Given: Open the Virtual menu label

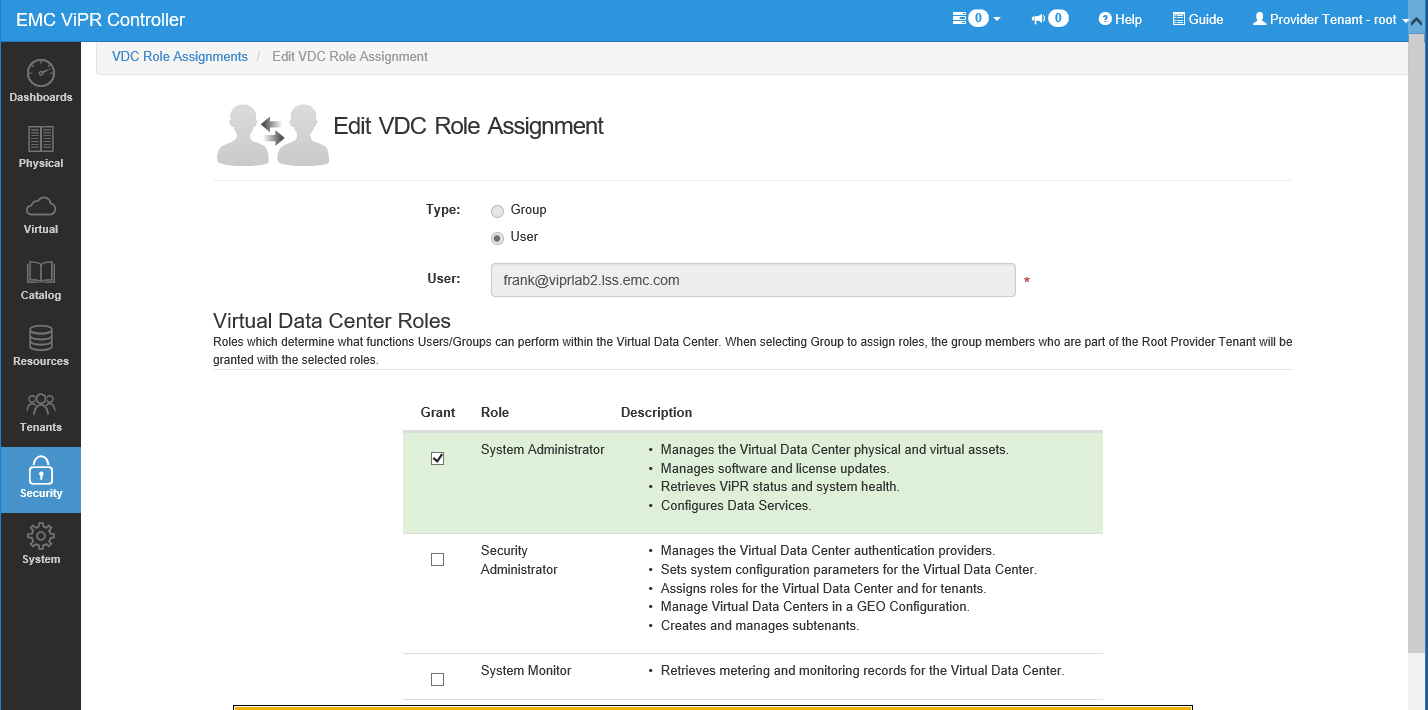Looking at the screenshot, I should 41,229.
